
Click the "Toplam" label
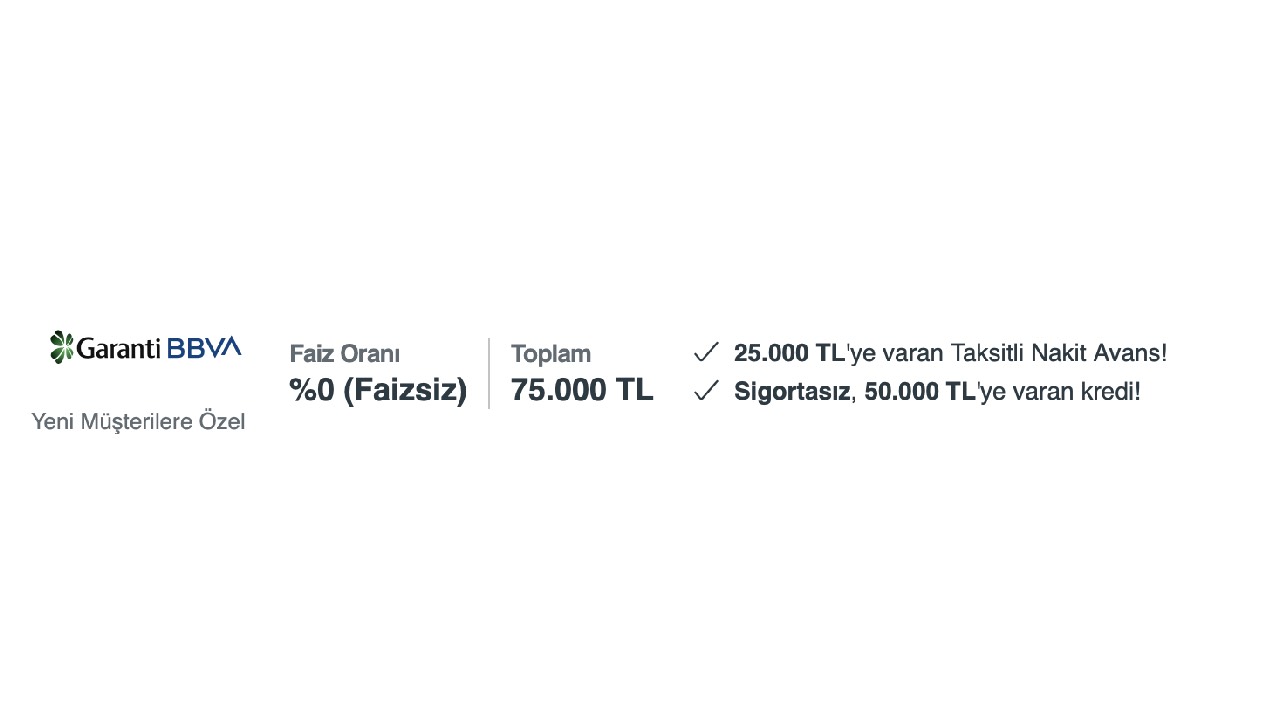click(551, 354)
